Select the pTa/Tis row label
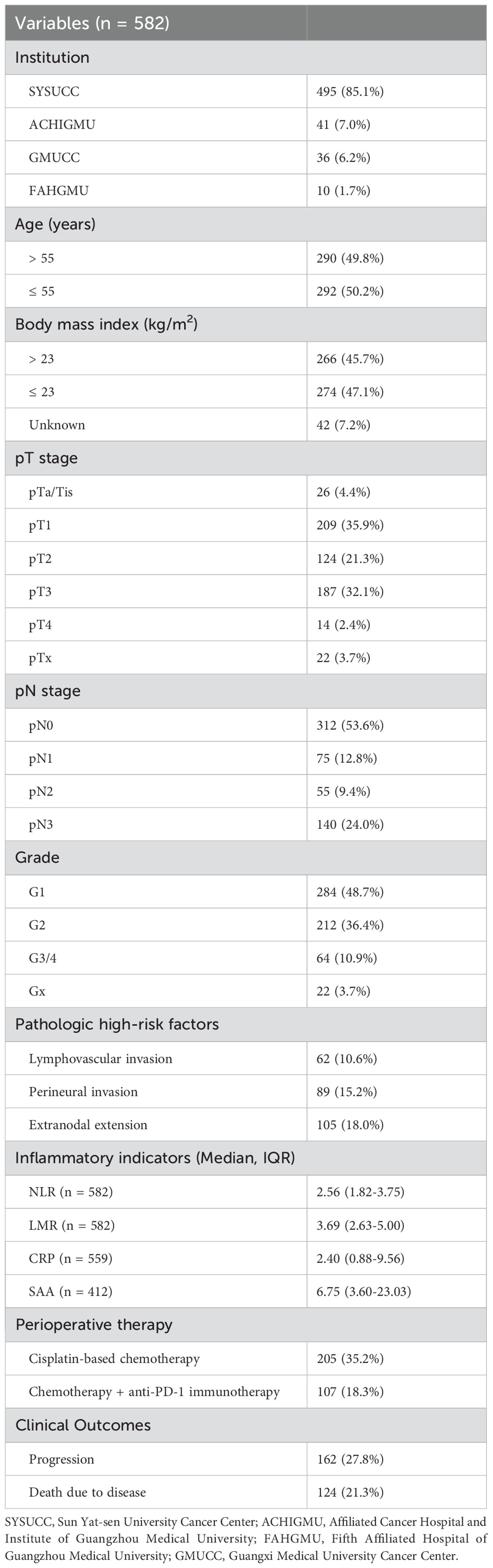The width and height of the screenshot is (493, 1568). click(51, 492)
